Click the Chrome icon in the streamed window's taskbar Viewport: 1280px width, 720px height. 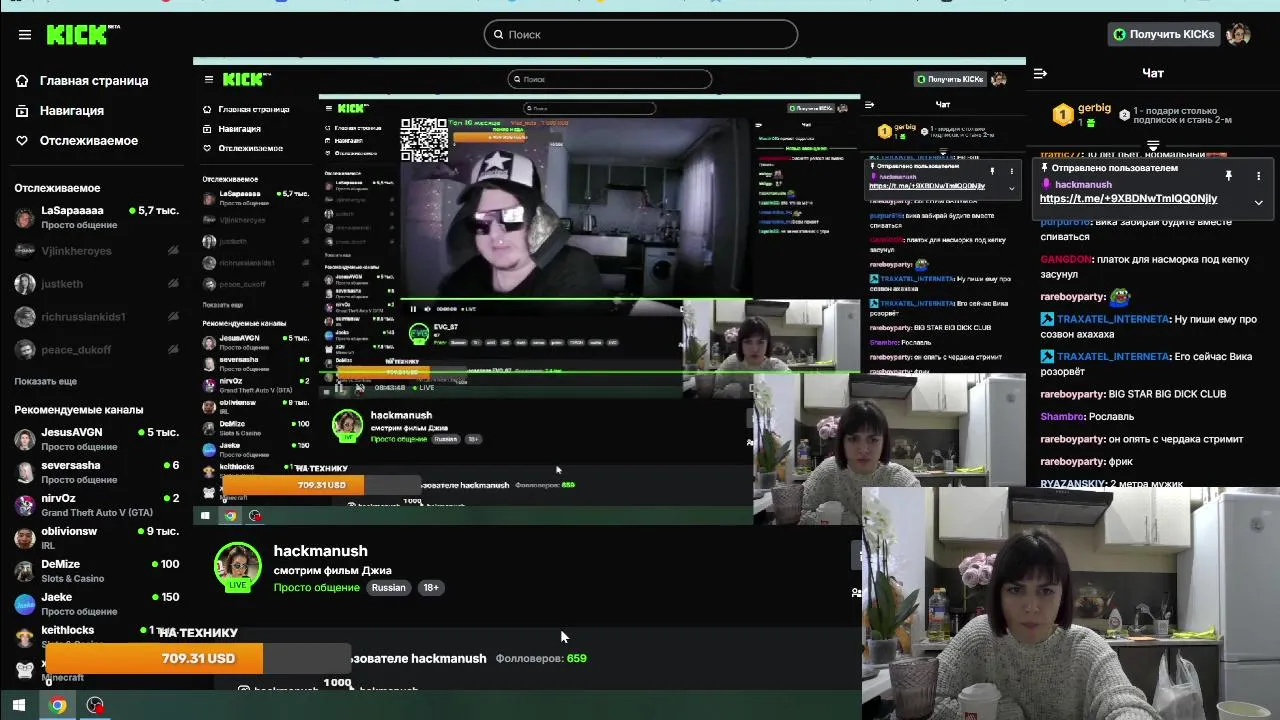tap(230, 516)
